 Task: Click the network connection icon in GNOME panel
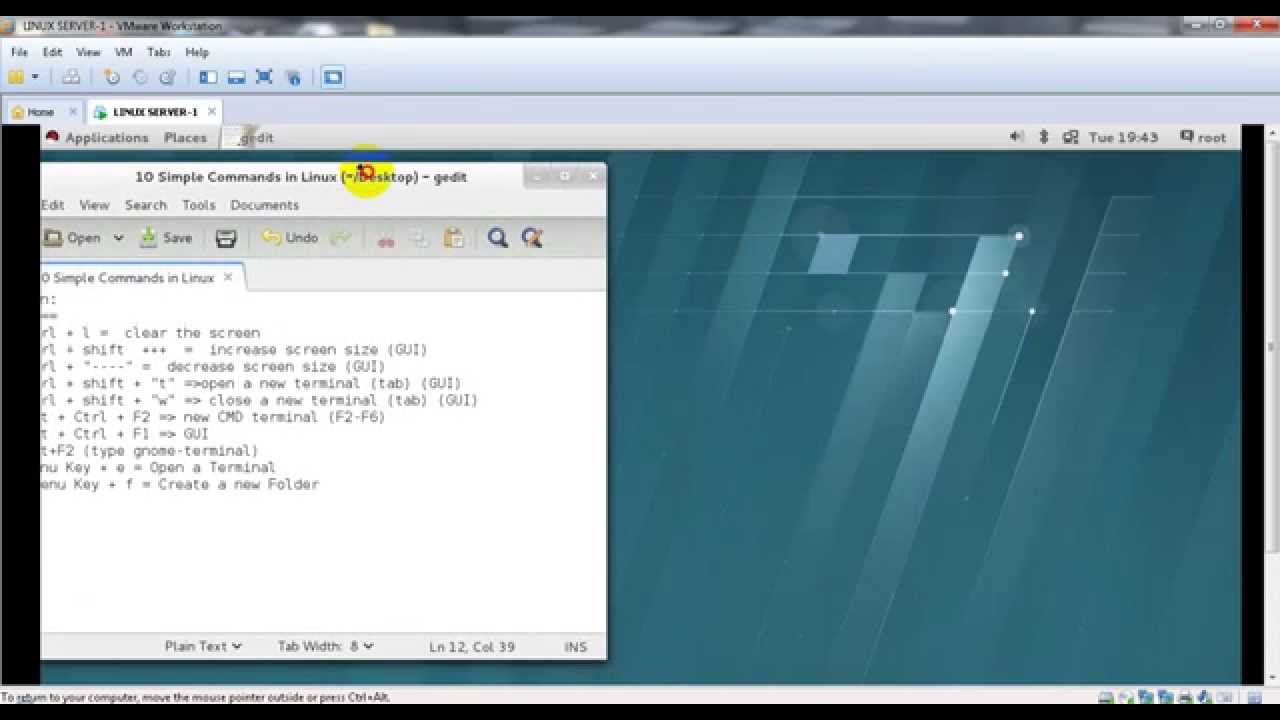pos(1070,137)
